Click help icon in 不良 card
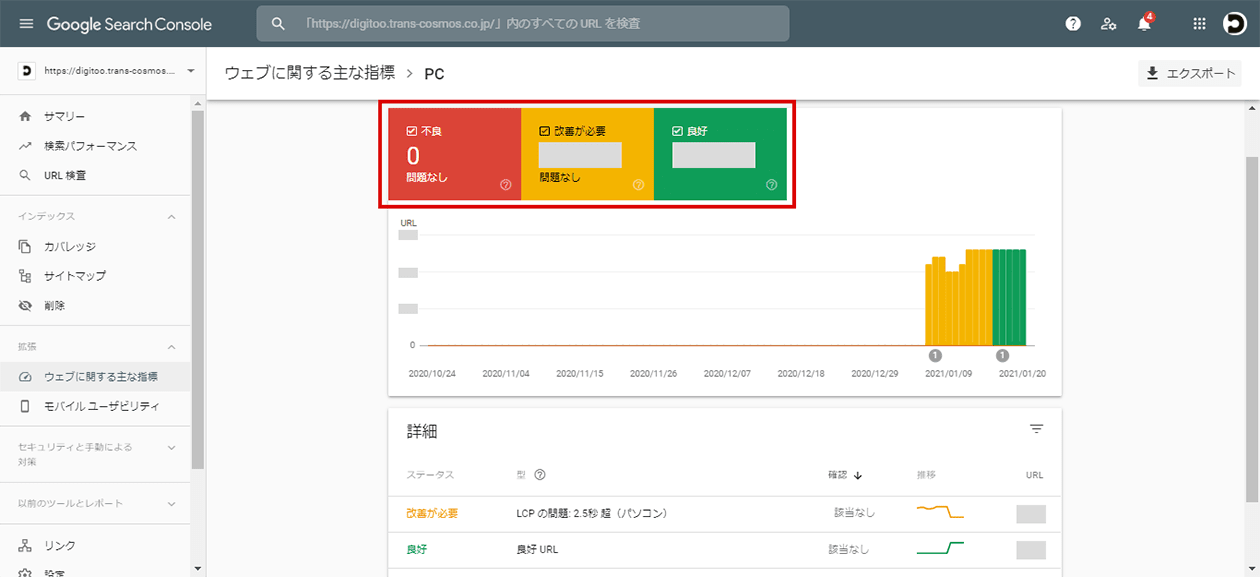The height and width of the screenshot is (577, 1260). [x=506, y=185]
